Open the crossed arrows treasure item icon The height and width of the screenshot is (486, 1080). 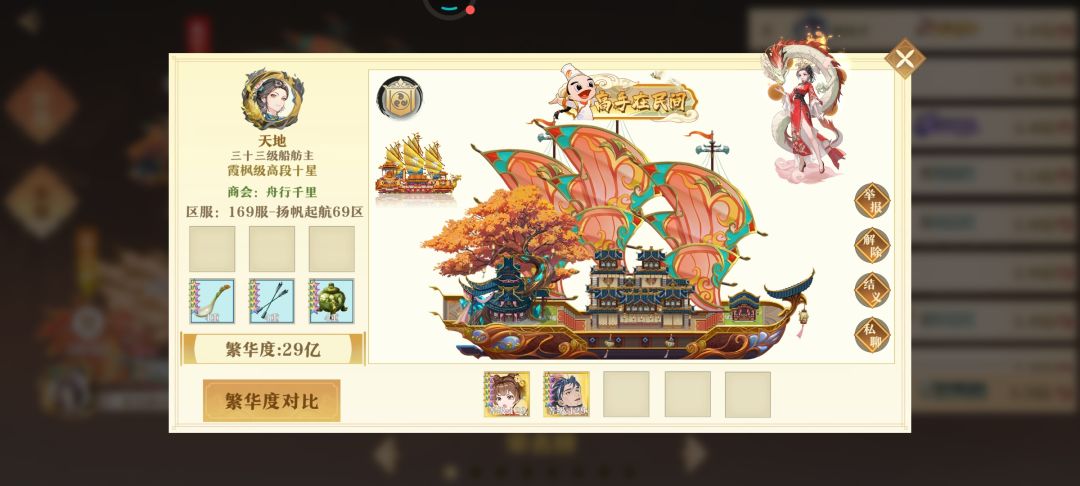(272, 301)
